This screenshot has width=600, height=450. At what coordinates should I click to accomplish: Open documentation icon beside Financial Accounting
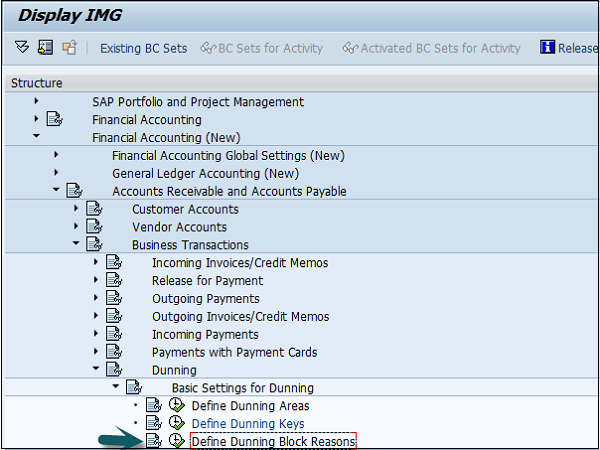(x=54, y=120)
